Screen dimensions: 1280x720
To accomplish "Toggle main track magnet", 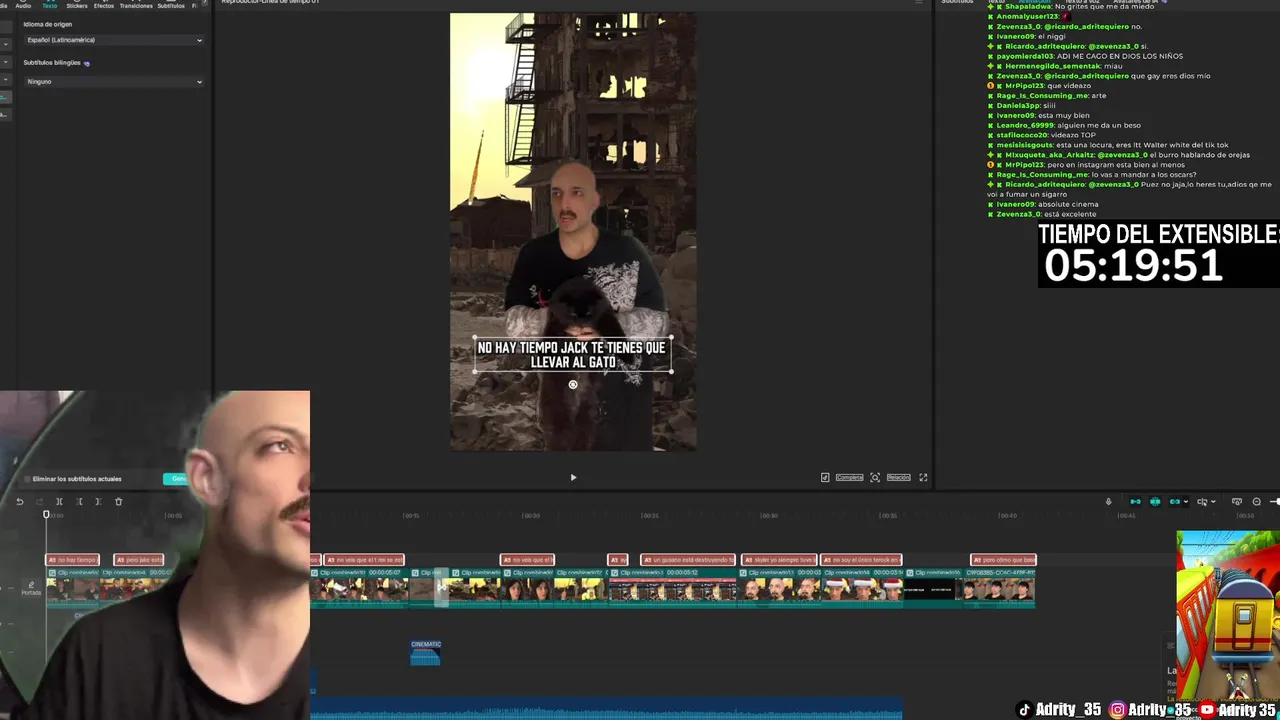I will tap(1135, 501).
